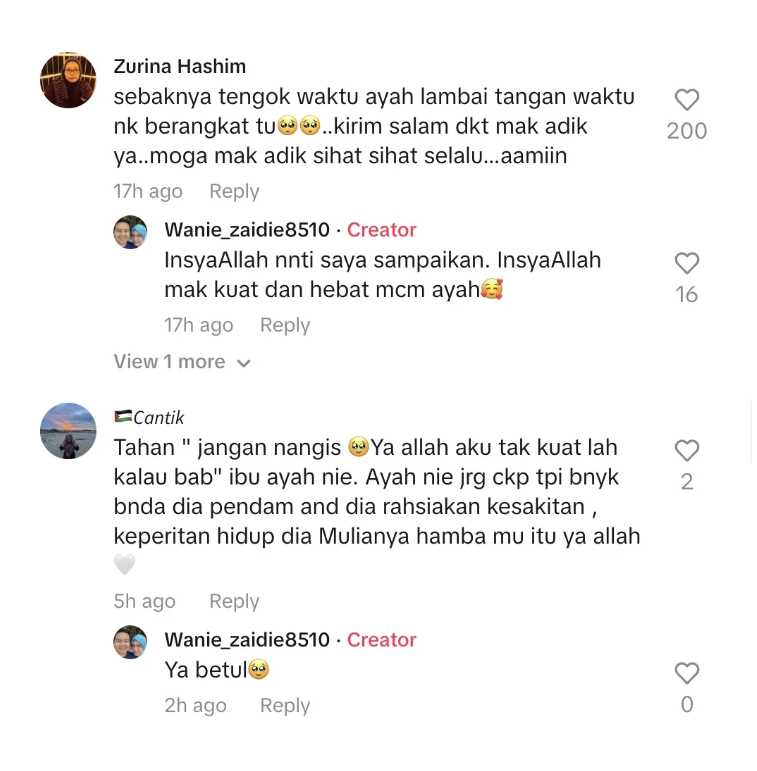Screen dimensions: 757x771
Task: Open Cantik's sunset profile avatar
Action: coord(68,431)
